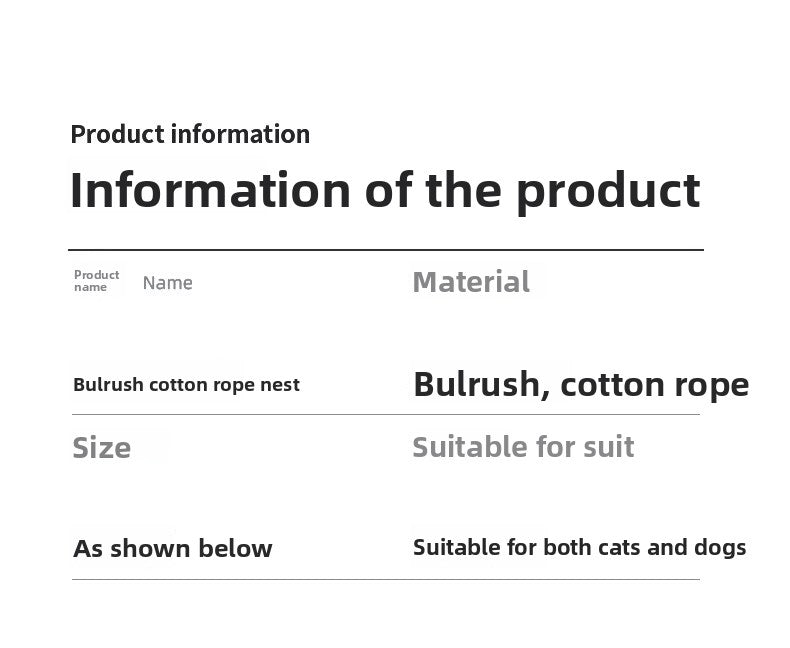The width and height of the screenshot is (790, 648).
Task: Click the divider line above the Size header
Action: click(385, 414)
